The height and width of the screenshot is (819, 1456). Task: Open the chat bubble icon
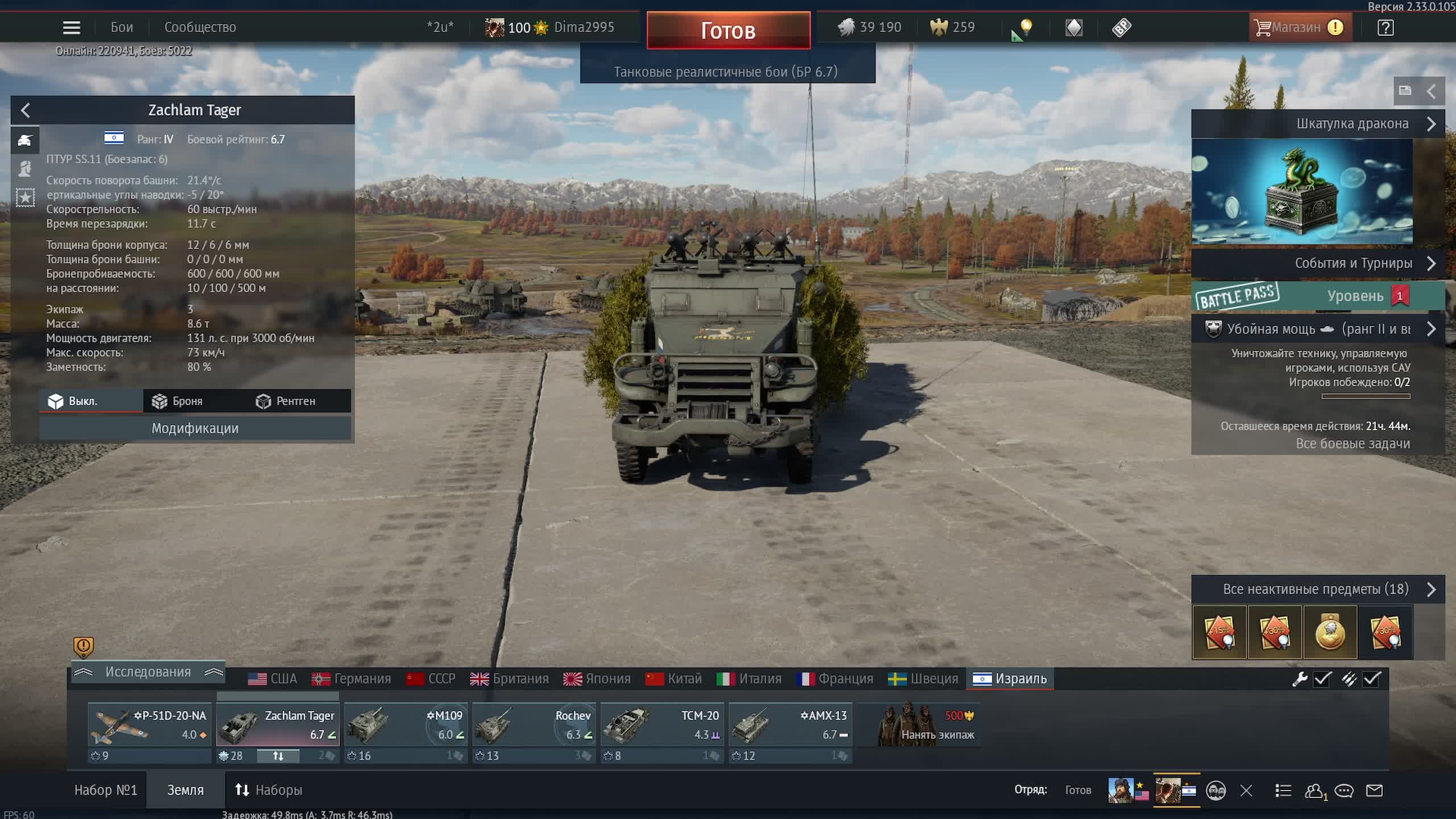pos(1343,790)
